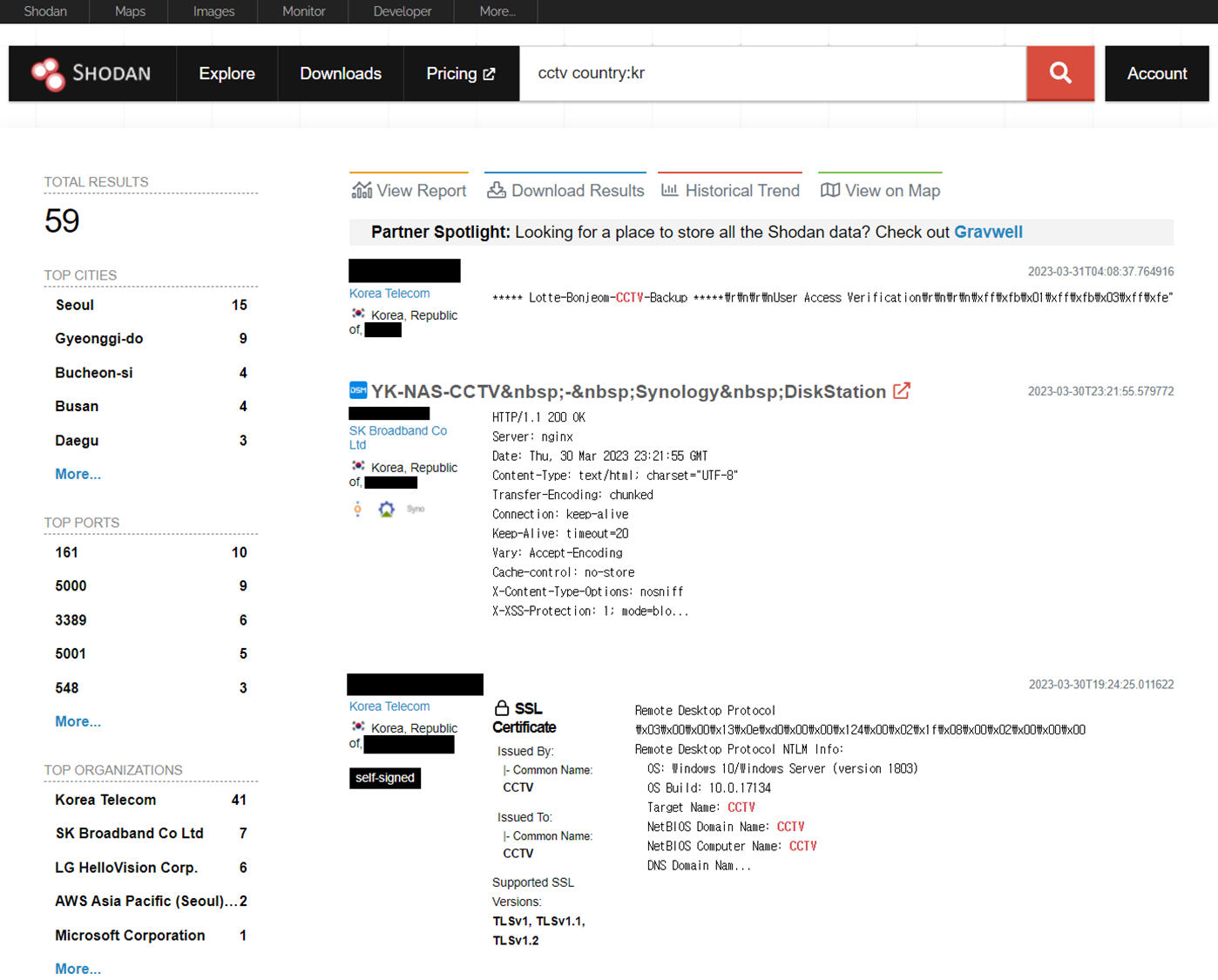Click Download Results link
The image size is (1218, 980).
coord(565,190)
